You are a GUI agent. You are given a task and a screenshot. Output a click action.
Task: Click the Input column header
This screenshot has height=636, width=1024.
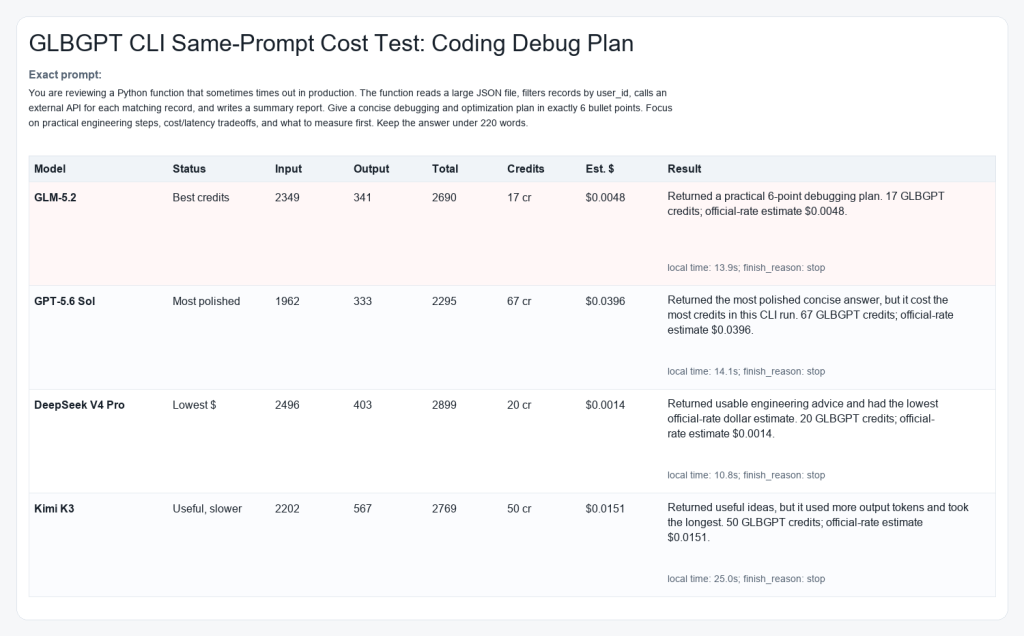click(x=288, y=168)
